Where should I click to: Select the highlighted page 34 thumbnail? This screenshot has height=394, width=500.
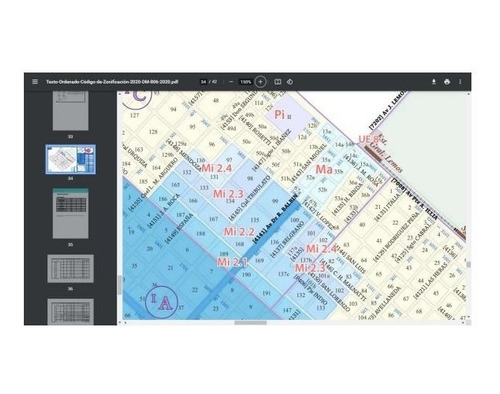[x=71, y=159]
